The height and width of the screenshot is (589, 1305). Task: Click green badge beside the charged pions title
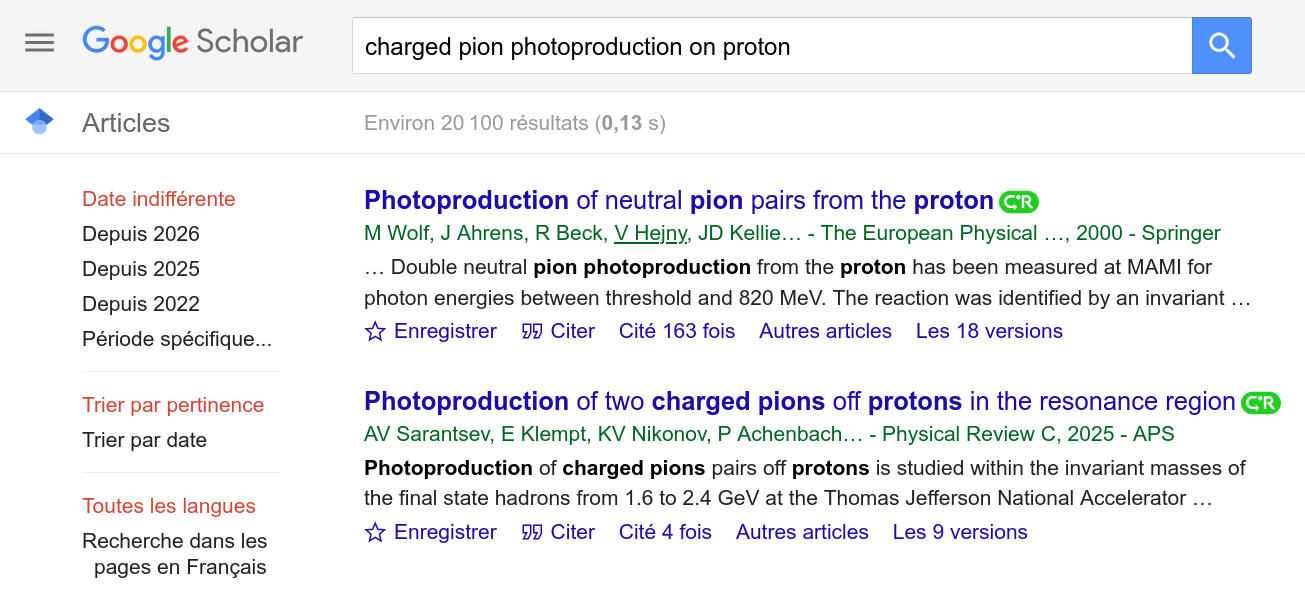point(1260,403)
